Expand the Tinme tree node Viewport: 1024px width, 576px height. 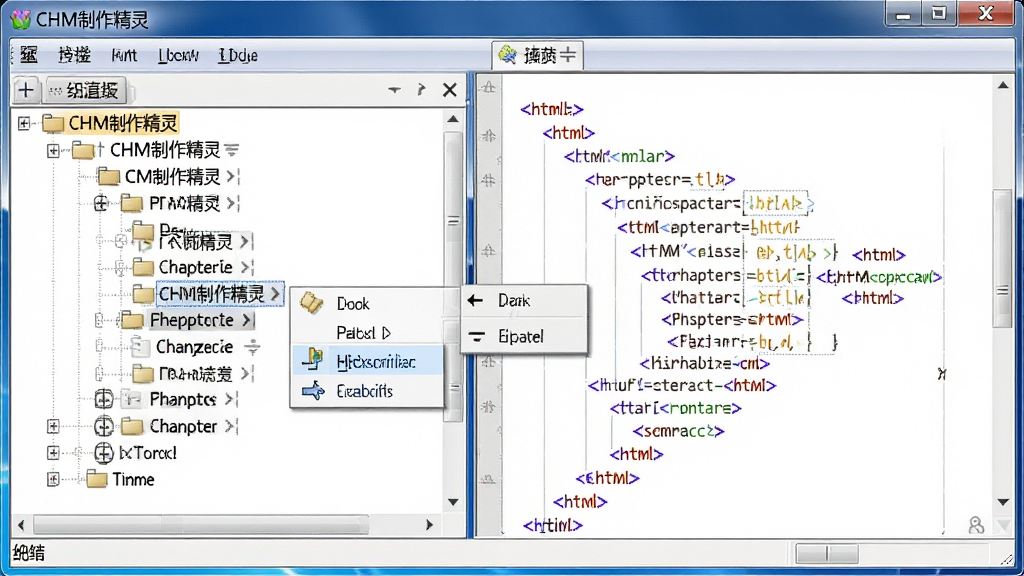point(54,479)
